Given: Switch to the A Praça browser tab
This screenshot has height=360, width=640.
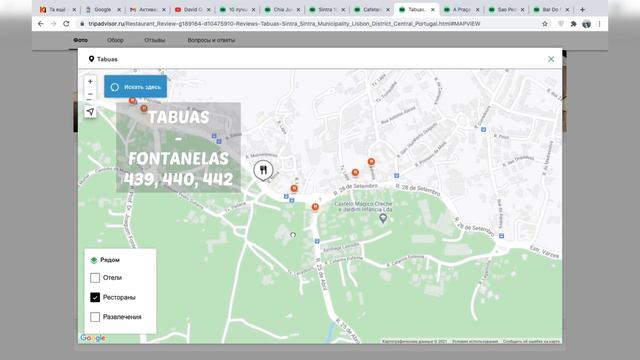Looking at the screenshot, I should pos(462,9).
